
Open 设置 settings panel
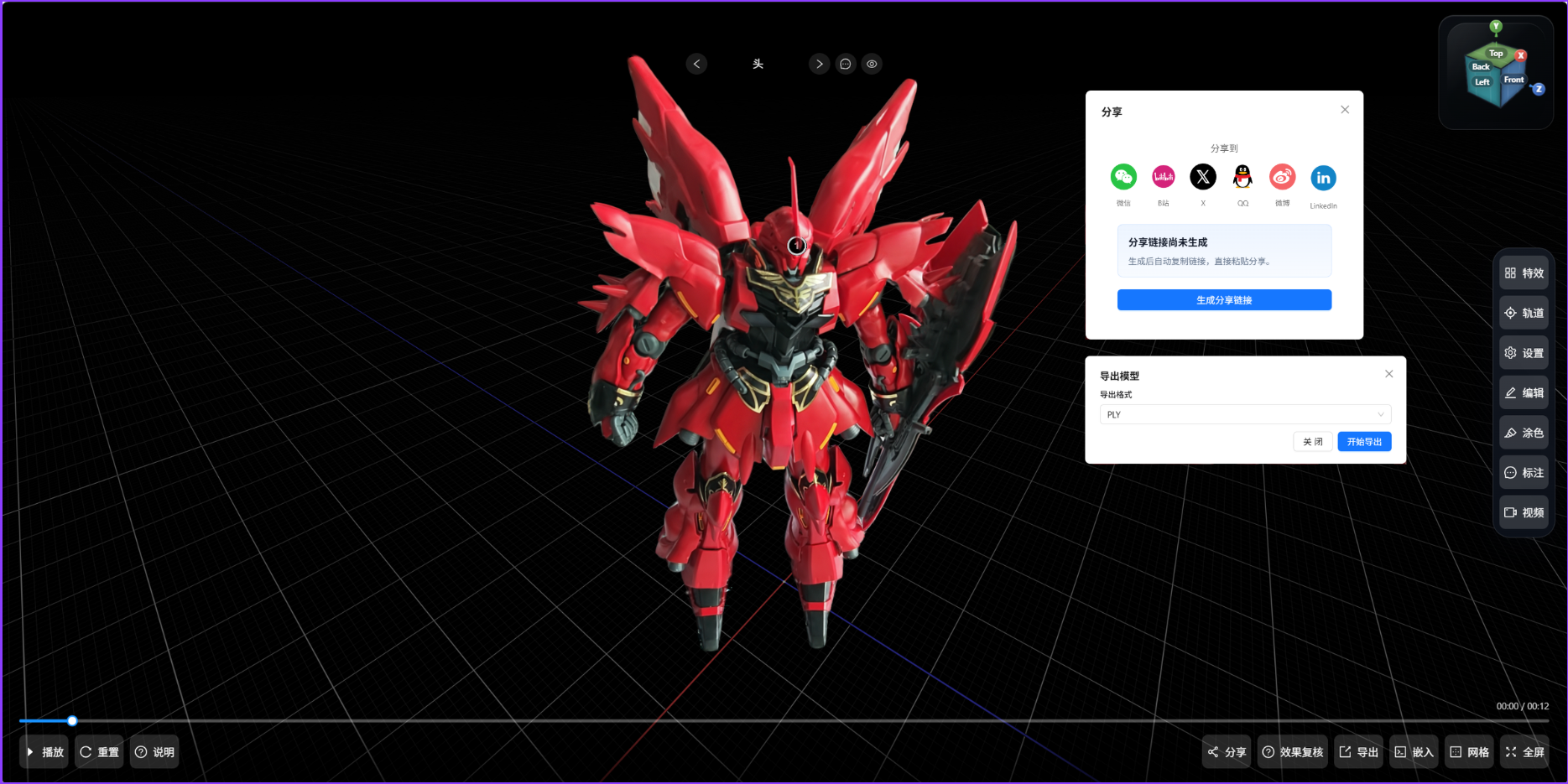pyautogui.click(x=1524, y=353)
